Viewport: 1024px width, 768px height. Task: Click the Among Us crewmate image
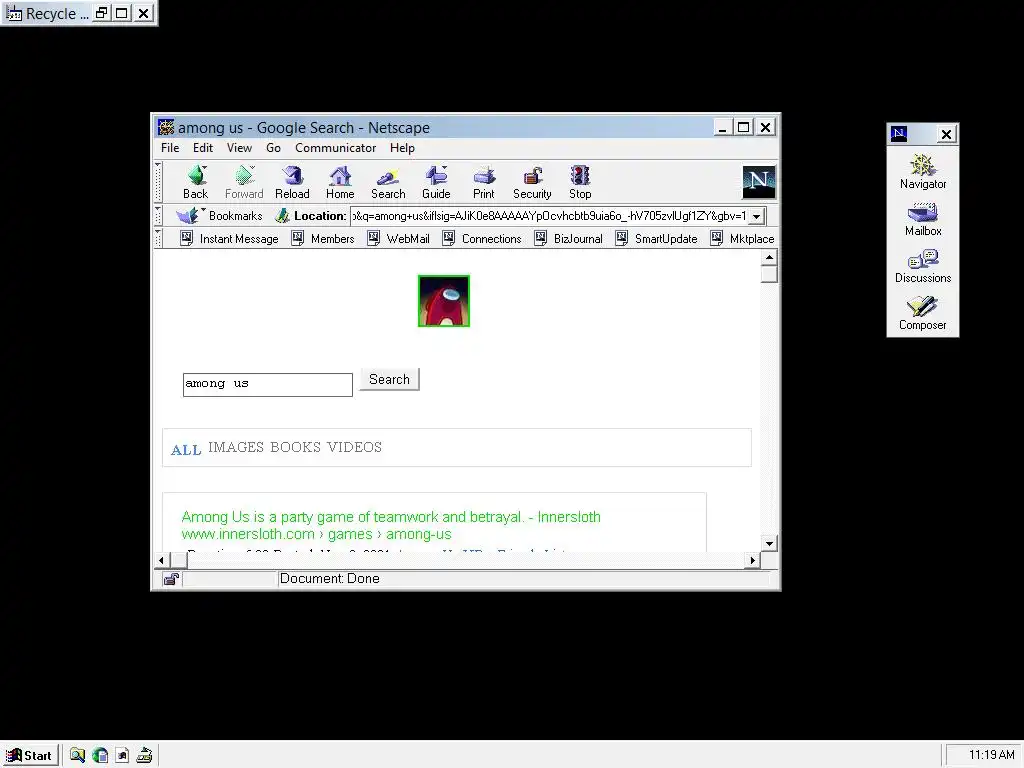pos(444,301)
